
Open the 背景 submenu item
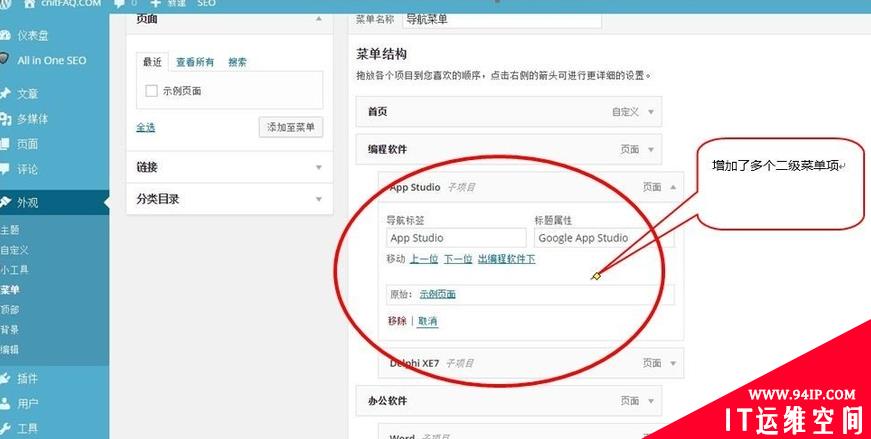(x=10, y=330)
